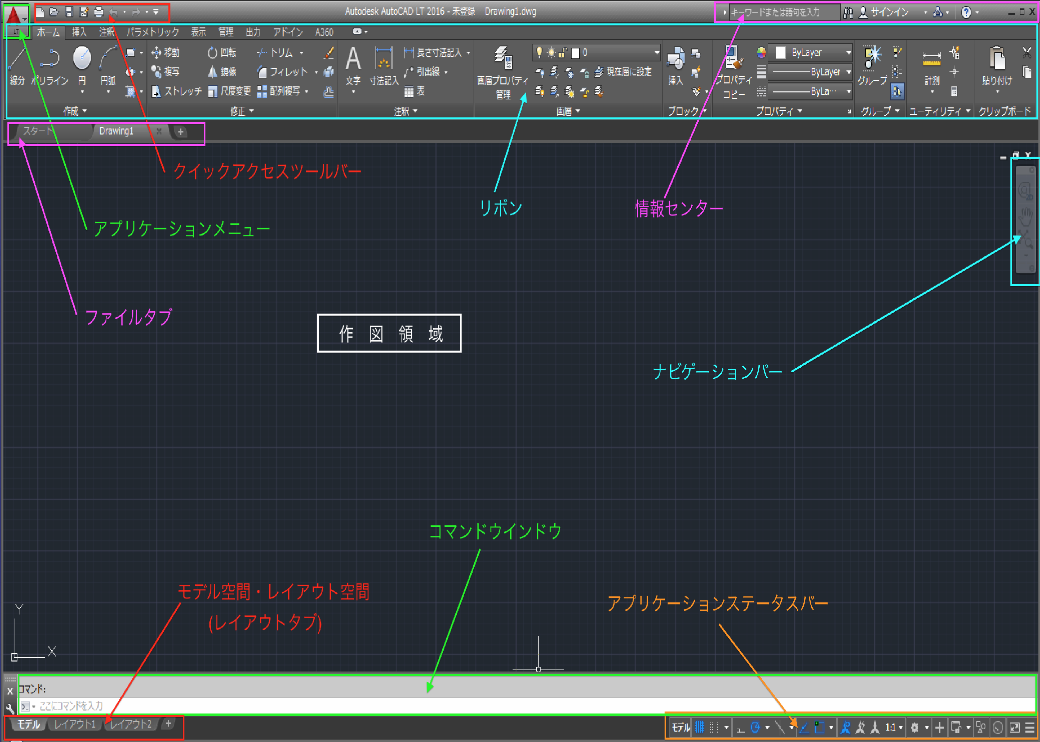
Task: Toggle object snap tracking in status bar
Action: coord(804,727)
